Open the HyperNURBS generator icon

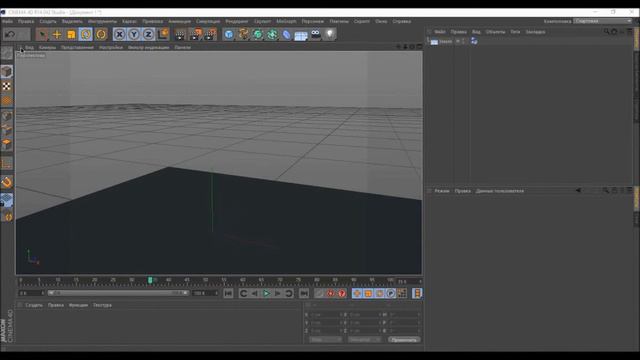pos(258,34)
